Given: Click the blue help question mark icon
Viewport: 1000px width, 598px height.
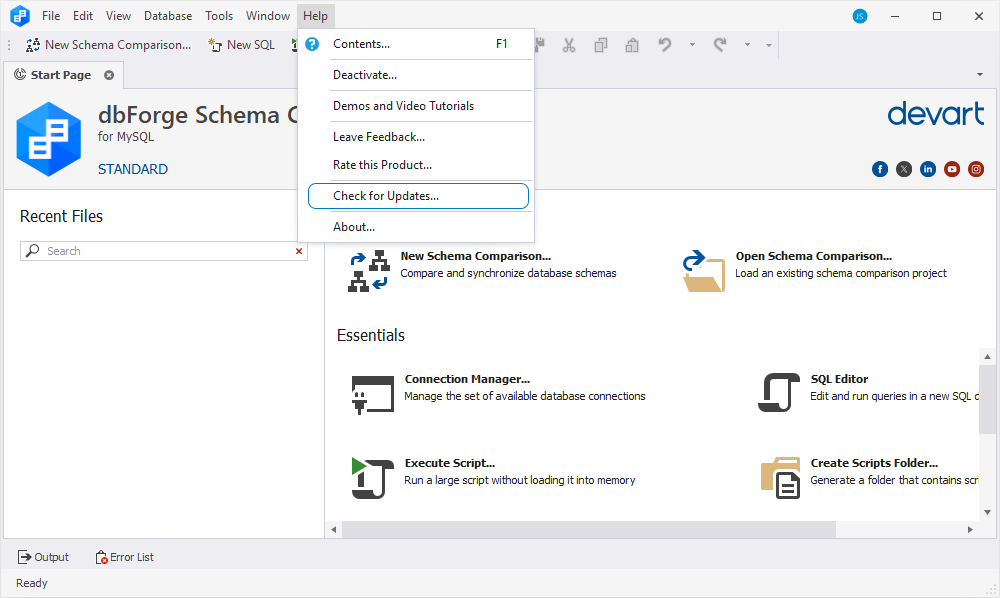Looking at the screenshot, I should [x=312, y=44].
